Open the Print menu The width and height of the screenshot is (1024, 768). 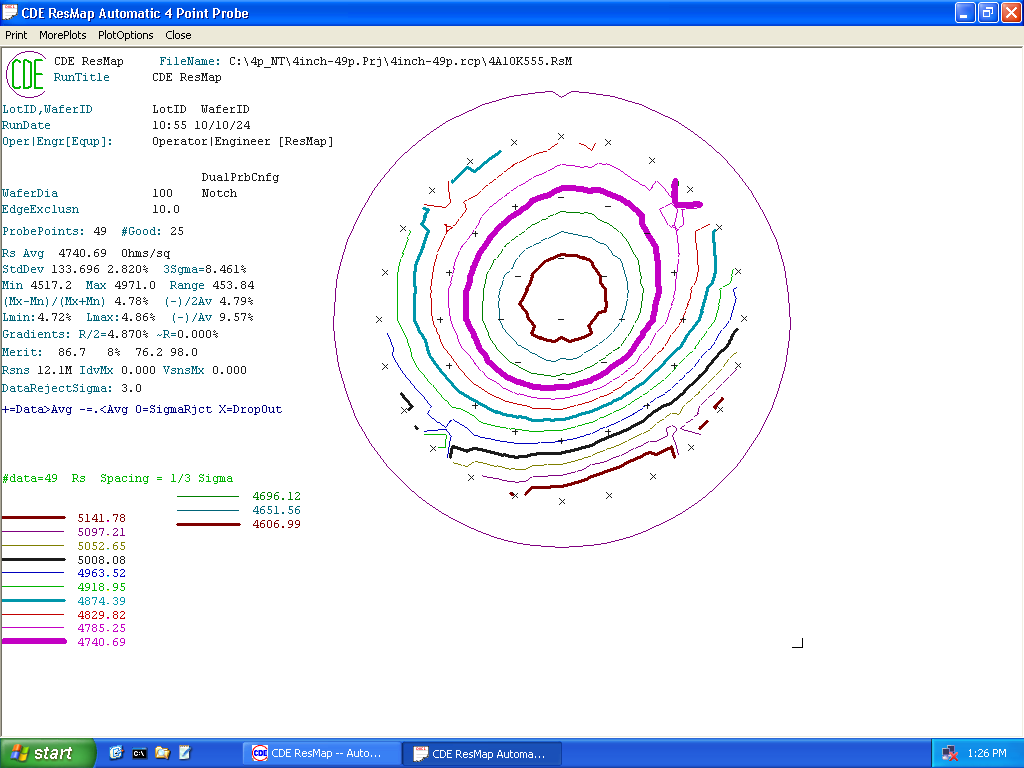[x=16, y=35]
